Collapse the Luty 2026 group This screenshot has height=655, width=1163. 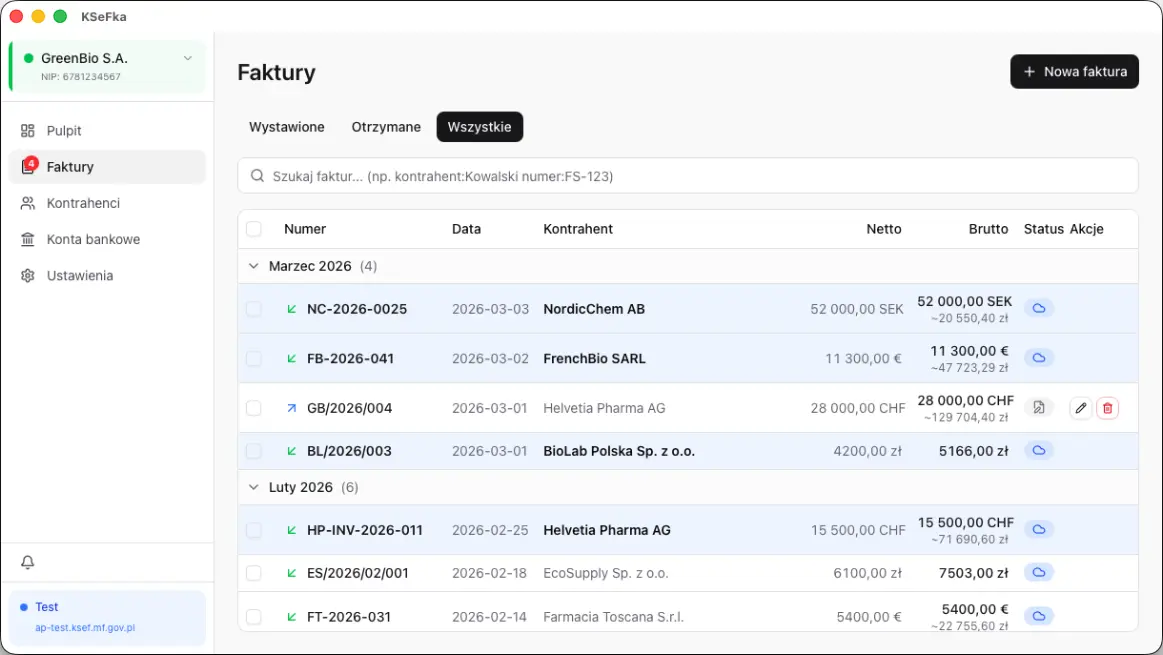pyautogui.click(x=253, y=488)
